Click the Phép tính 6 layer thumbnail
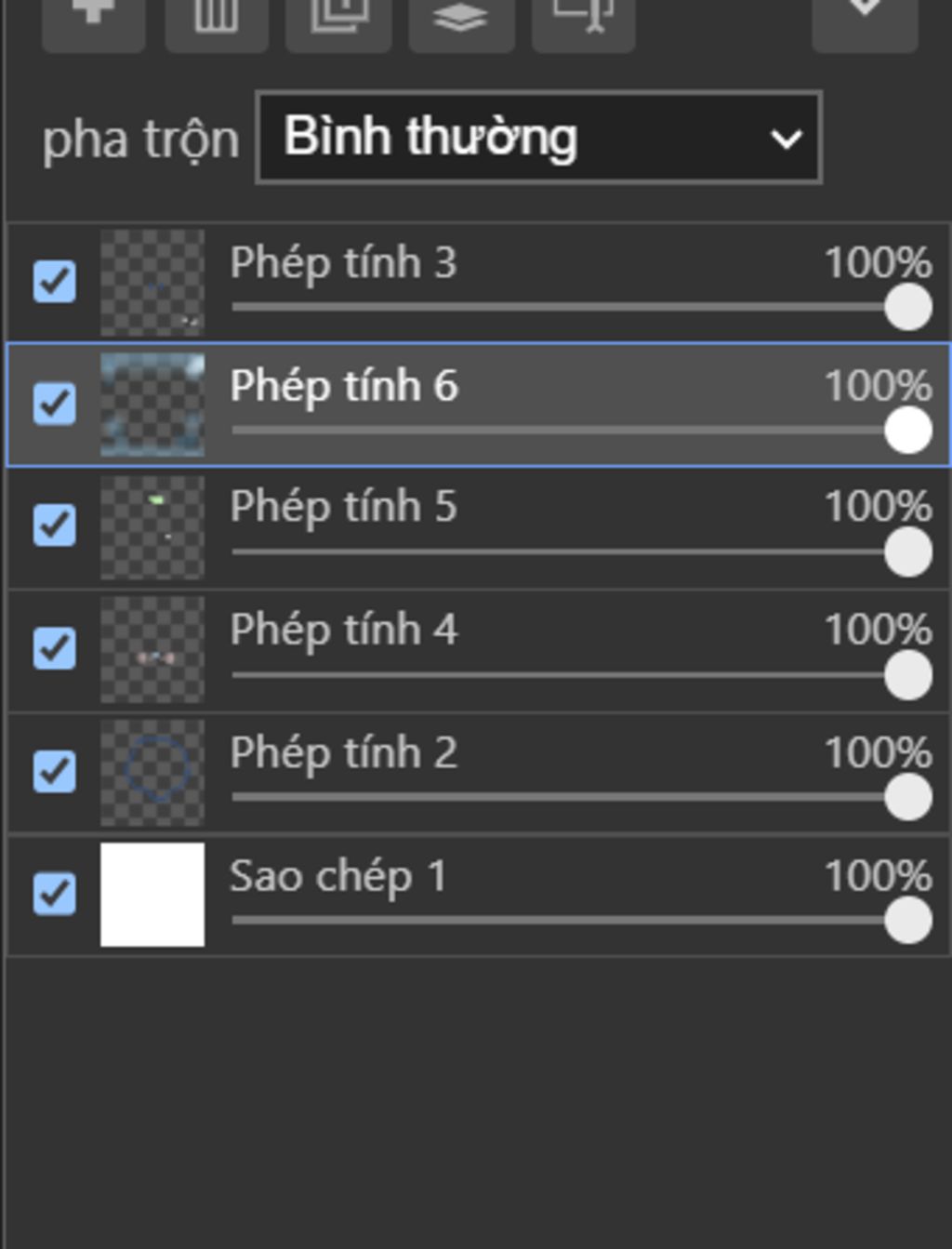Screen dimensions: 952x1249 click(x=152, y=405)
